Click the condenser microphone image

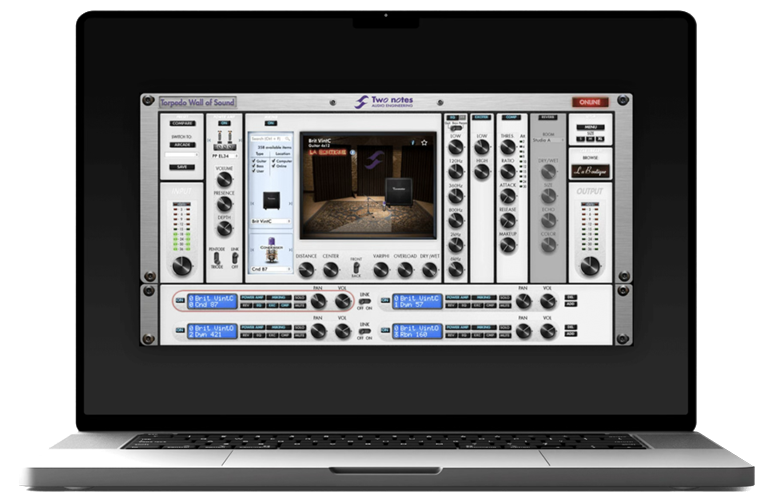pyautogui.click(x=271, y=251)
